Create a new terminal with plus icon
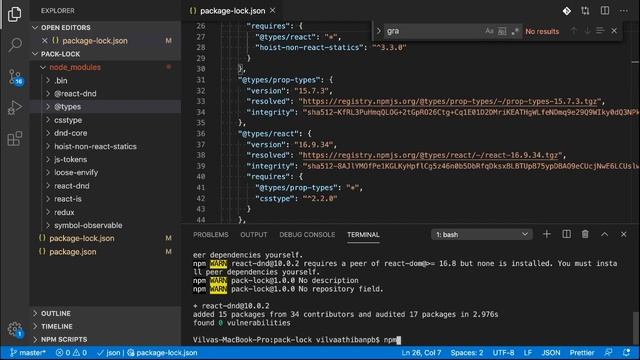This screenshot has height=360, width=640. coord(547,234)
